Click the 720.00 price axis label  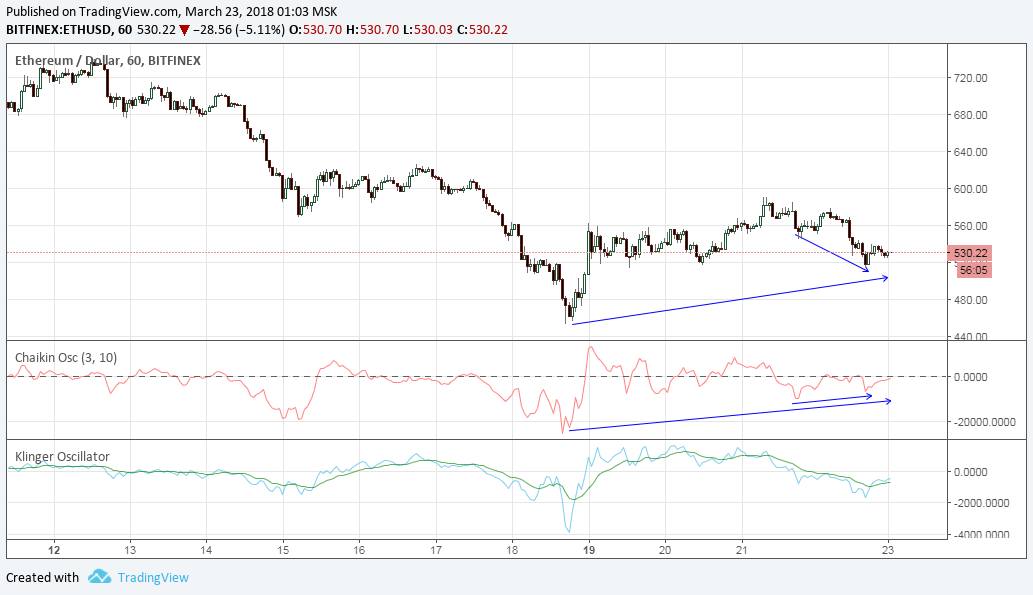970,78
